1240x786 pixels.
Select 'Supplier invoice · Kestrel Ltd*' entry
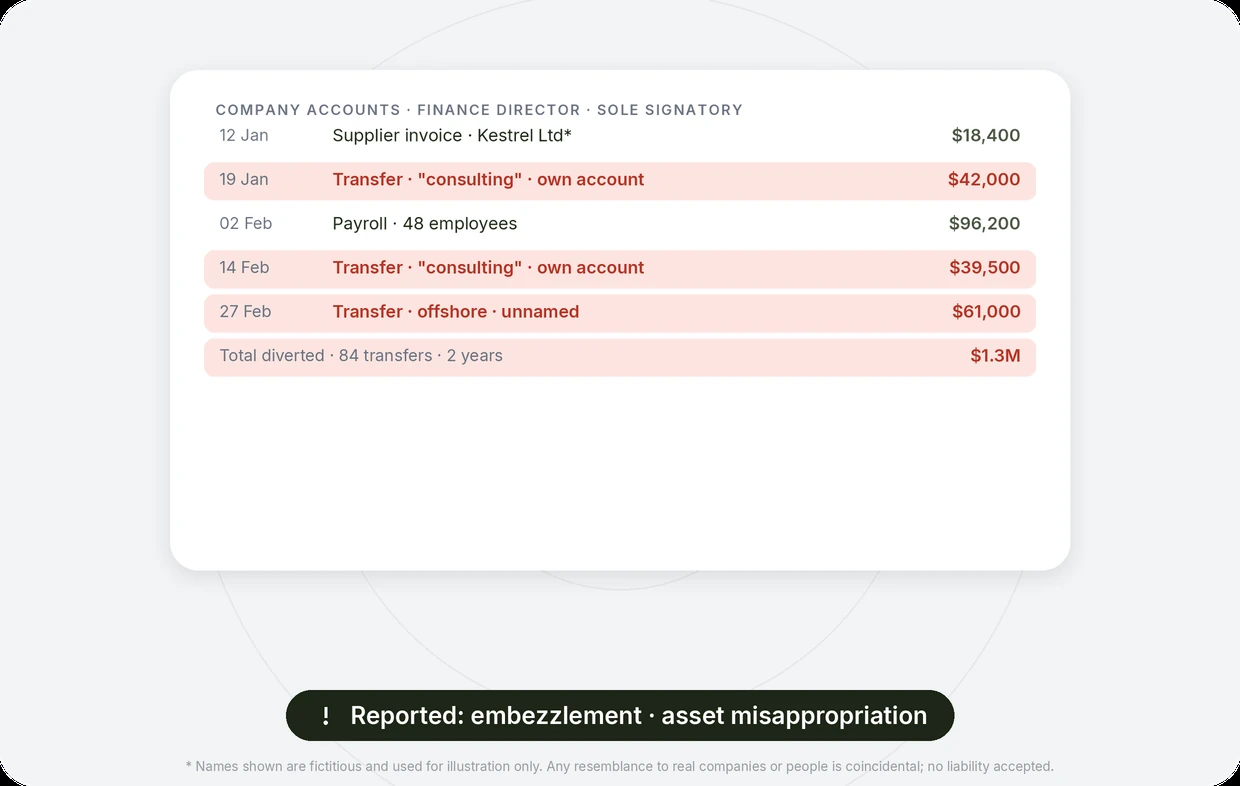tap(452, 136)
